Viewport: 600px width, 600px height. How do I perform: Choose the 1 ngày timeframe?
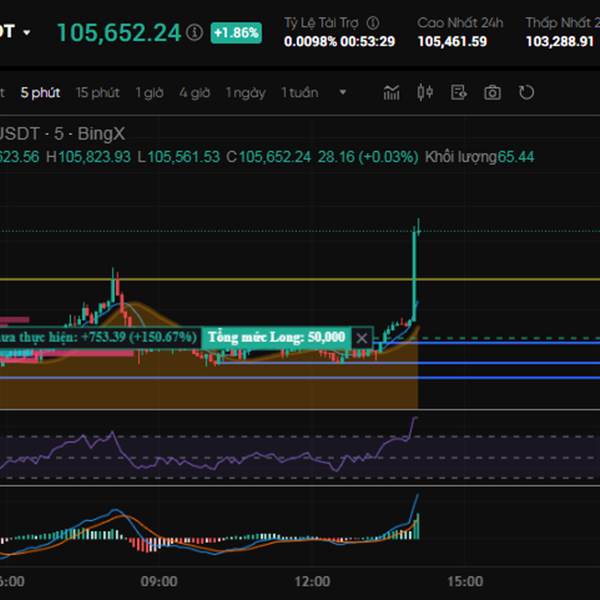245,92
